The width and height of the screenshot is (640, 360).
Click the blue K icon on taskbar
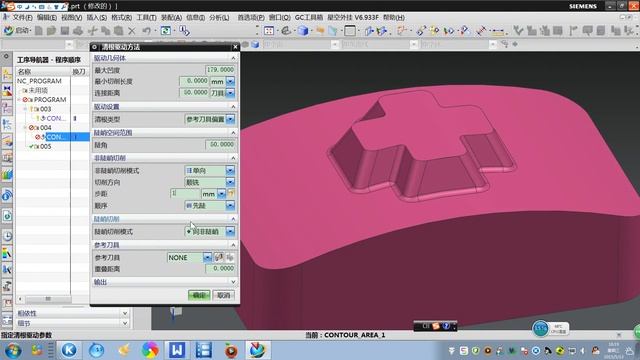click(x=69, y=350)
